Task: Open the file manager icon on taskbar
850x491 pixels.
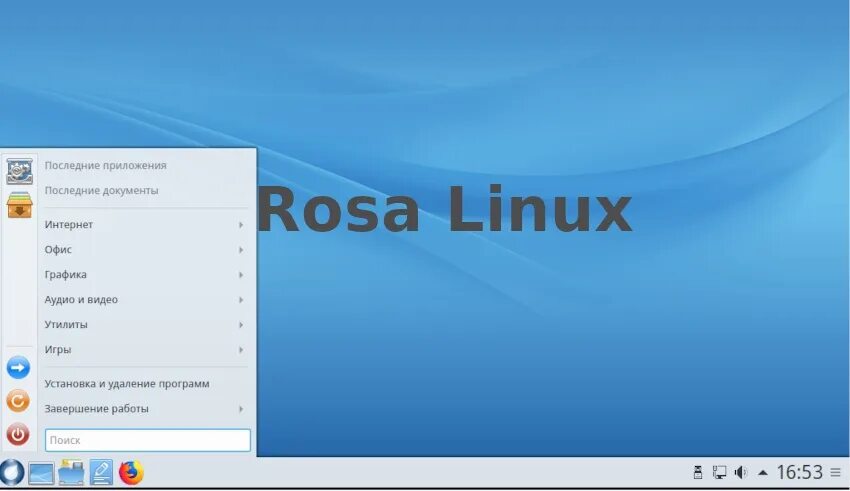Action: coord(71,473)
